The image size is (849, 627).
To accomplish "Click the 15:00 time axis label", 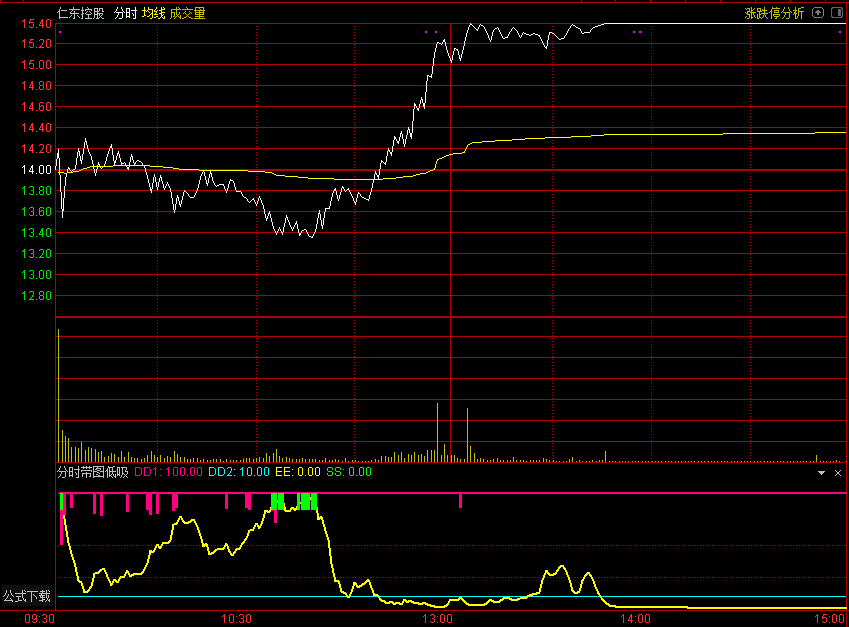I will pyautogui.click(x=829, y=619).
